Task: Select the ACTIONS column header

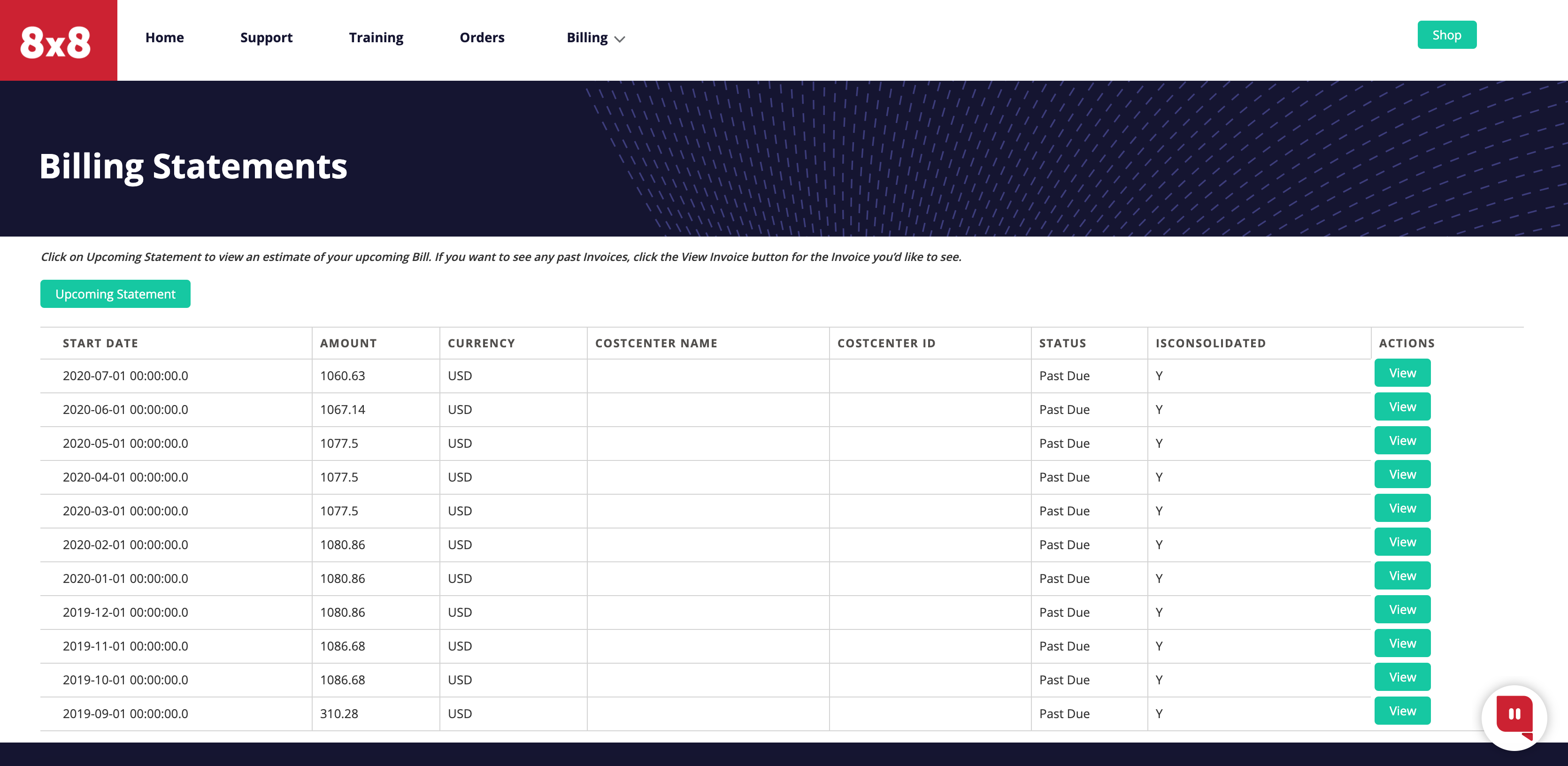Action: (1407, 343)
